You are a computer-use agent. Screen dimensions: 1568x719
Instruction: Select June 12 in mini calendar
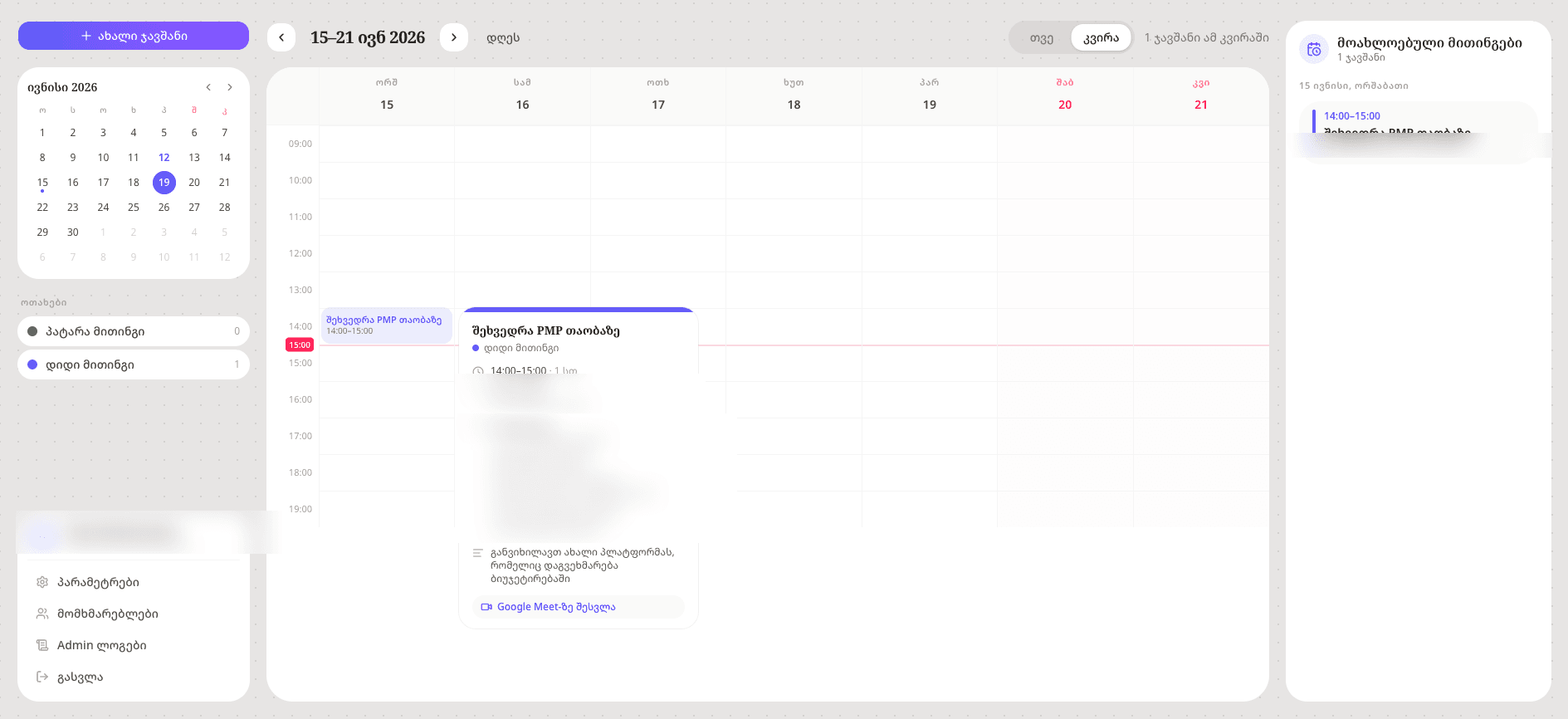click(164, 158)
